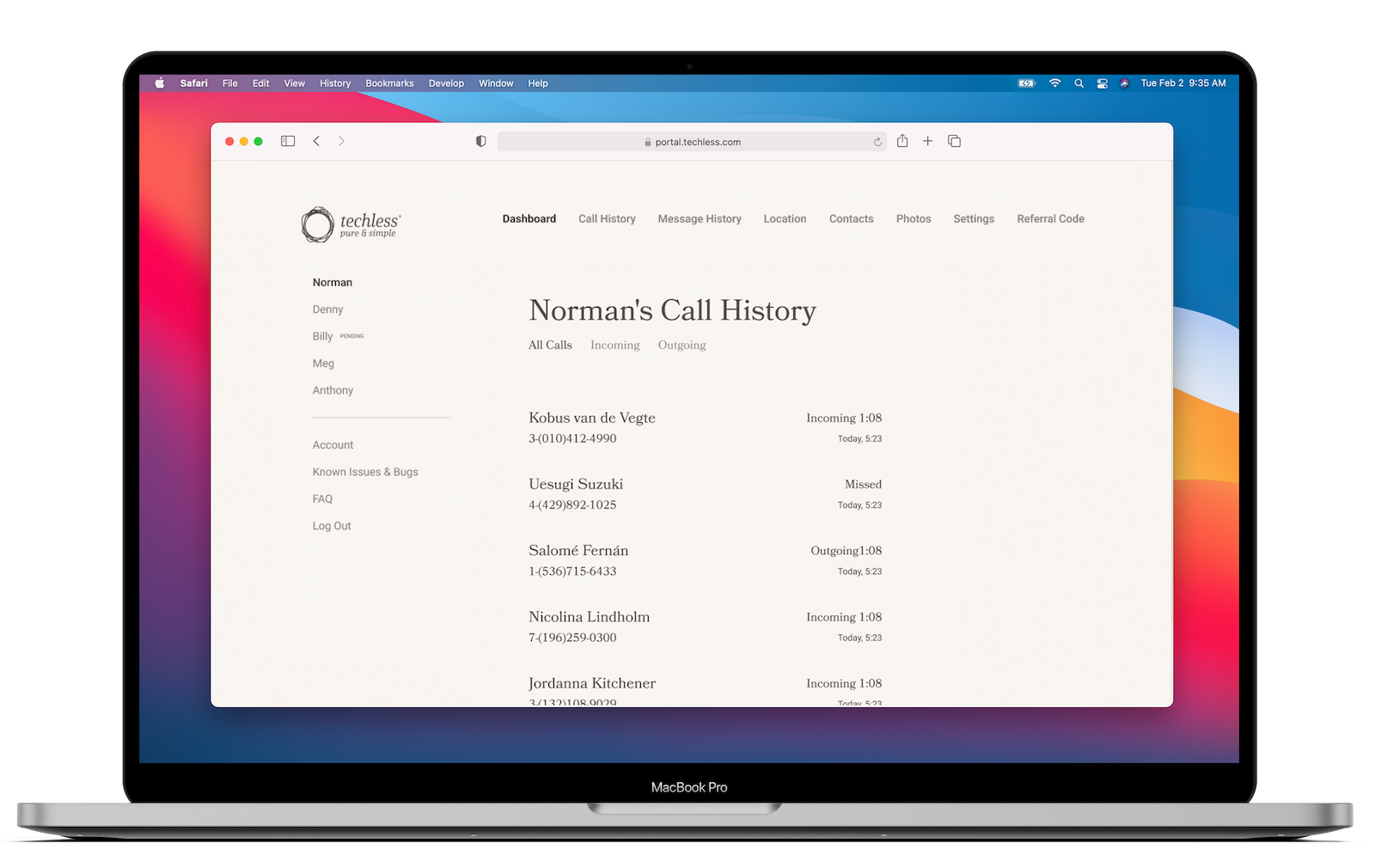Viewport: 1375px width, 868px height.
Task: Open the privacy shield report icon
Action: pos(481,141)
